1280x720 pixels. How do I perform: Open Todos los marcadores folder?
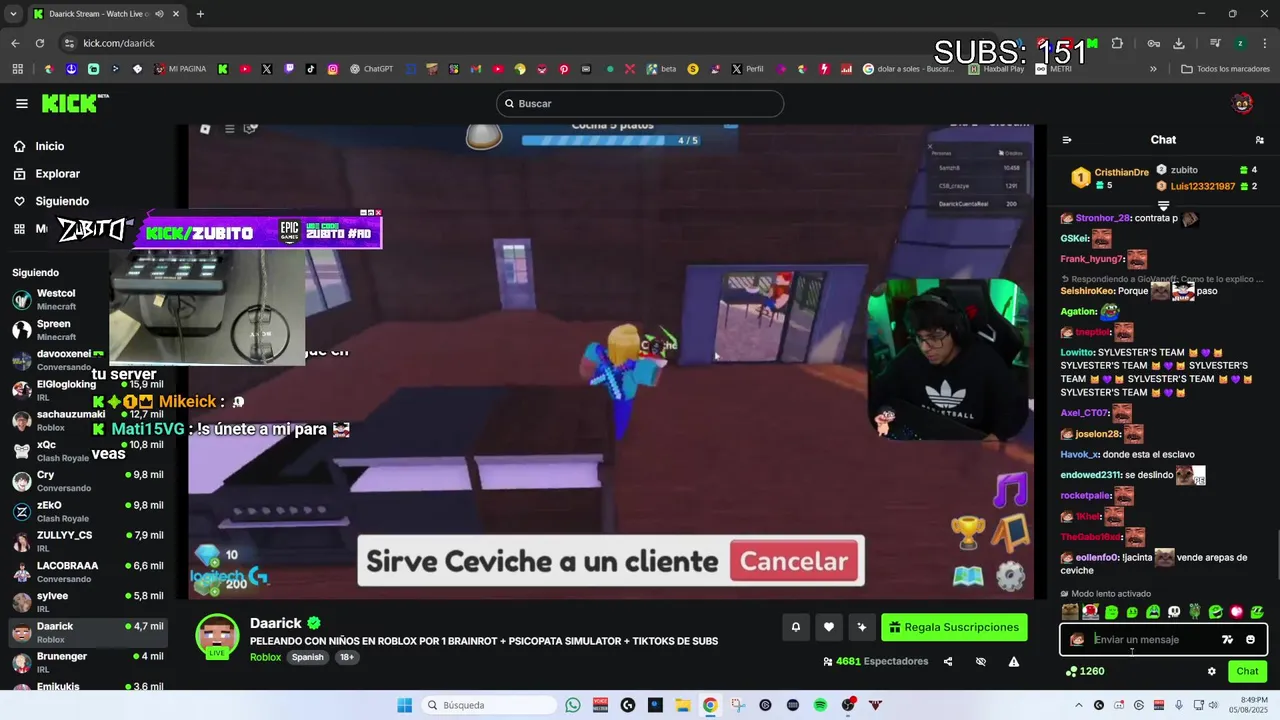click(x=1225, y=69)
